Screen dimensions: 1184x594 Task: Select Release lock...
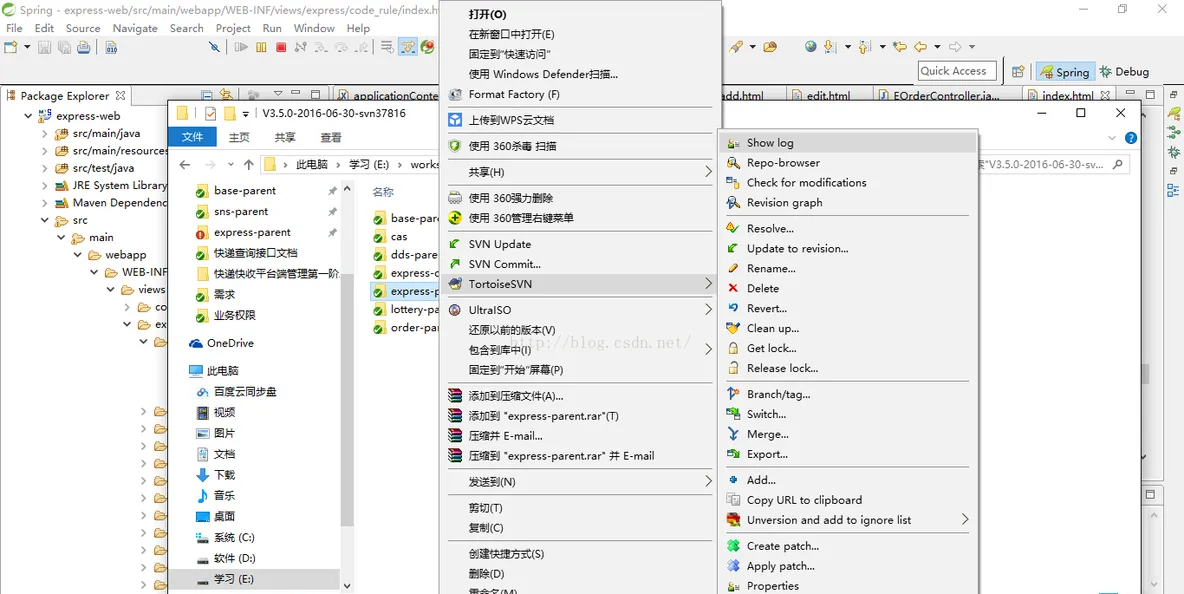(x=847, y=368)
